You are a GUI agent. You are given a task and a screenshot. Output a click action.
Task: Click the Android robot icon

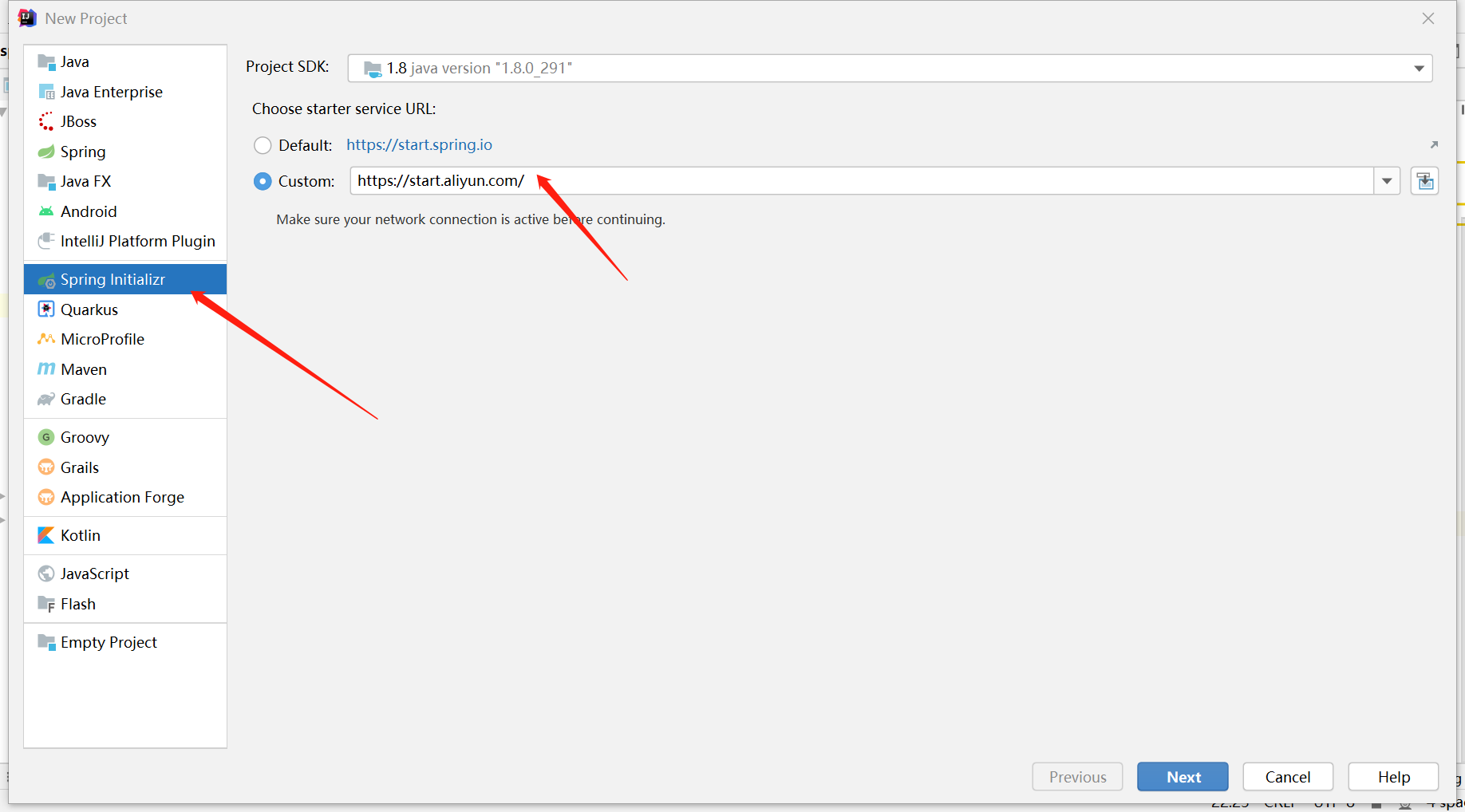(46, 211)
